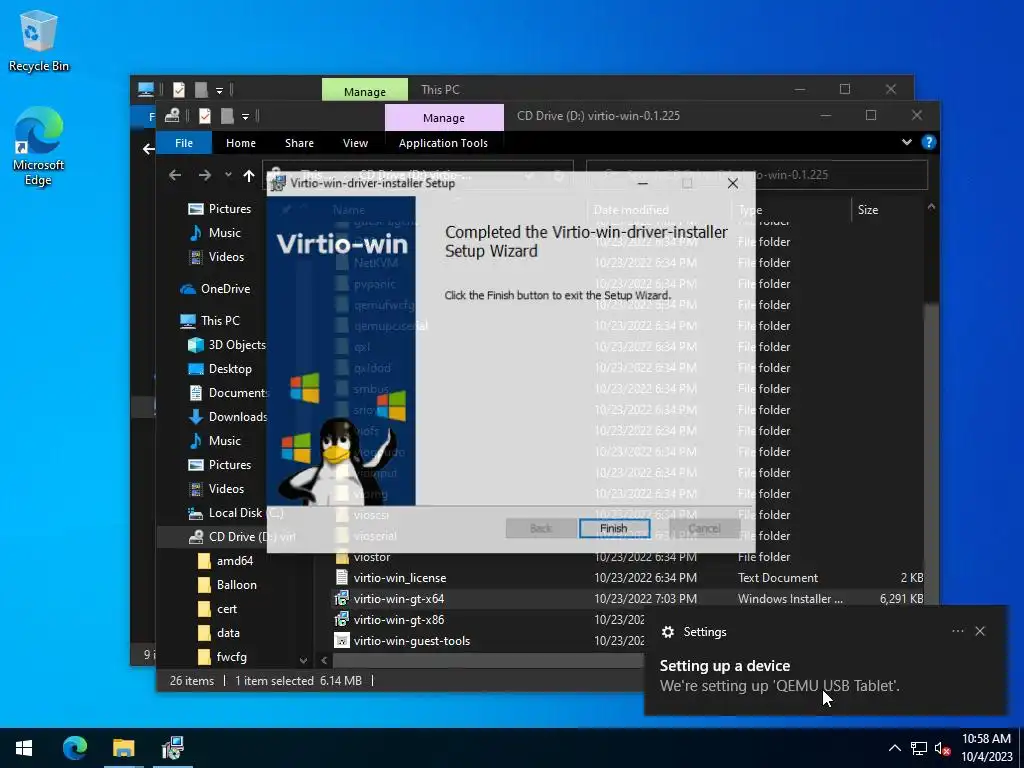Show hidden system tray icons
The width and height of the screenshot is (1024, 768).
pos(895,748)
